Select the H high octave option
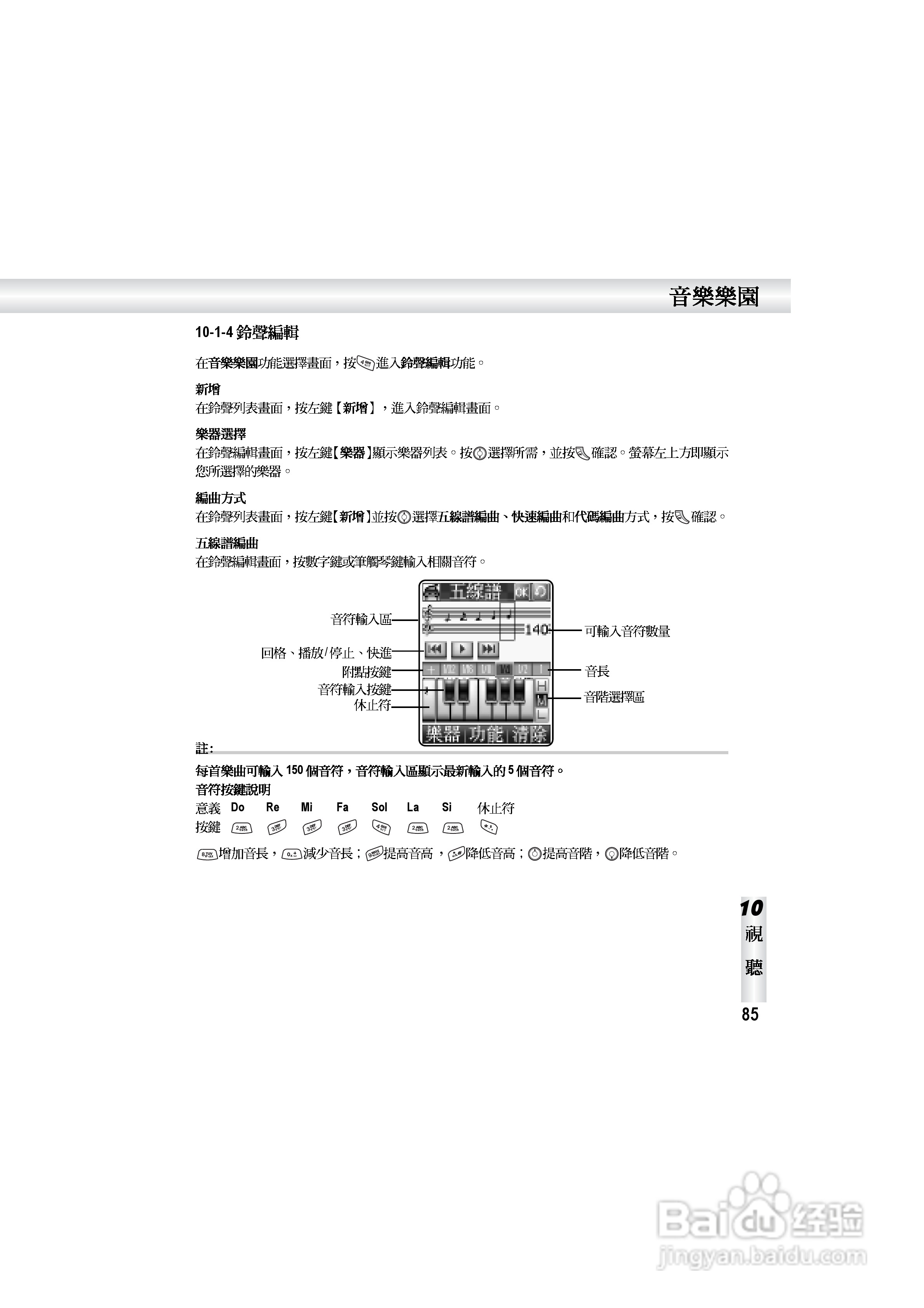Viewport: 924px width, 1308px height. 542,685
